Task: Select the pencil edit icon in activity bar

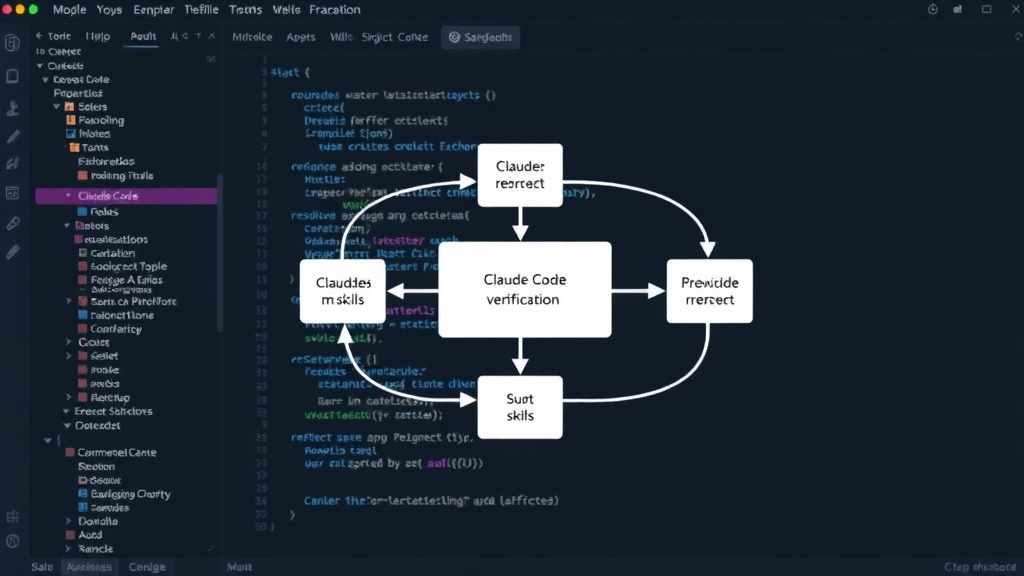Action: pyautogui.click(x=12, y=136)
